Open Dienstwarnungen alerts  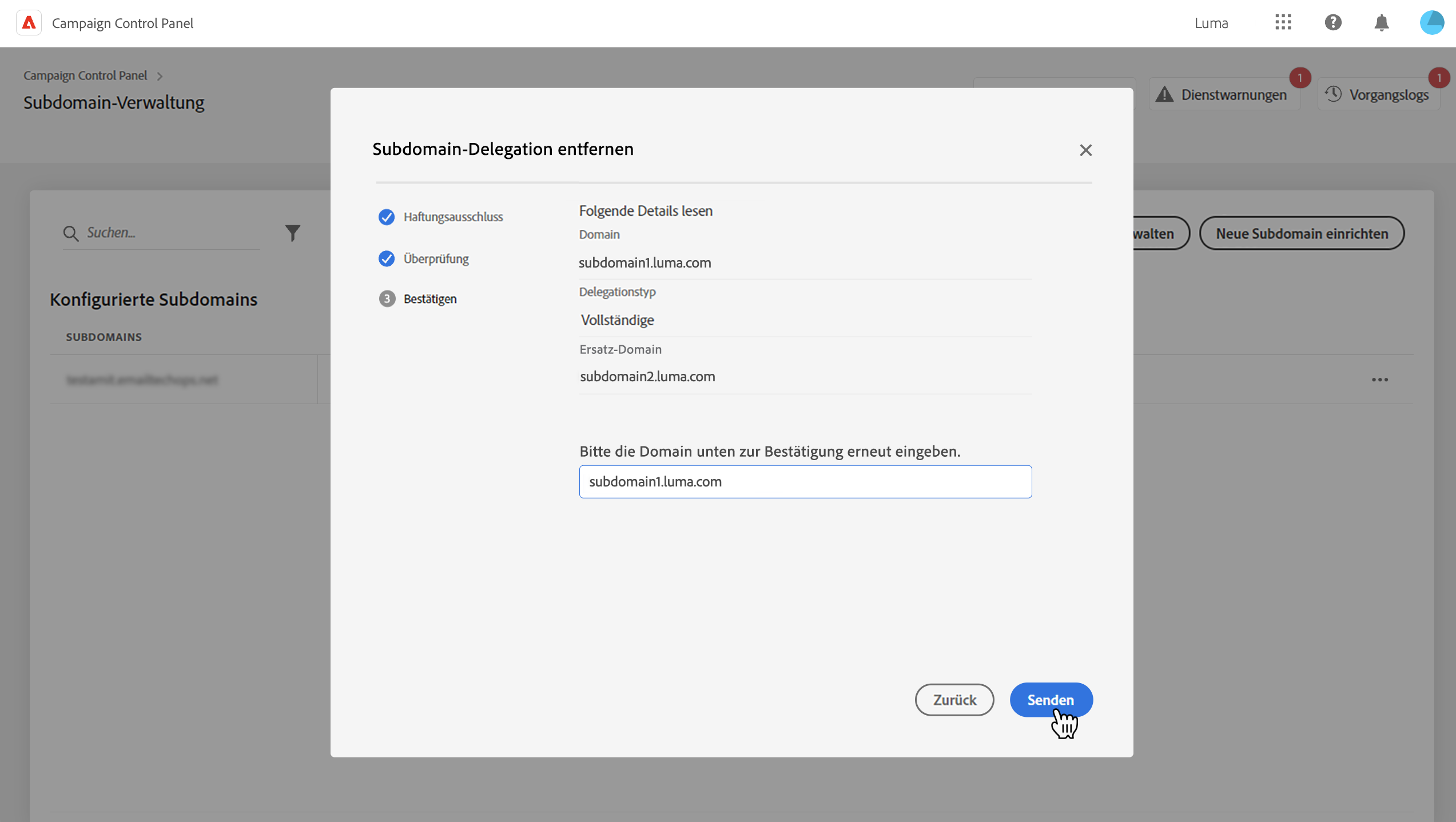point(1224,95)
